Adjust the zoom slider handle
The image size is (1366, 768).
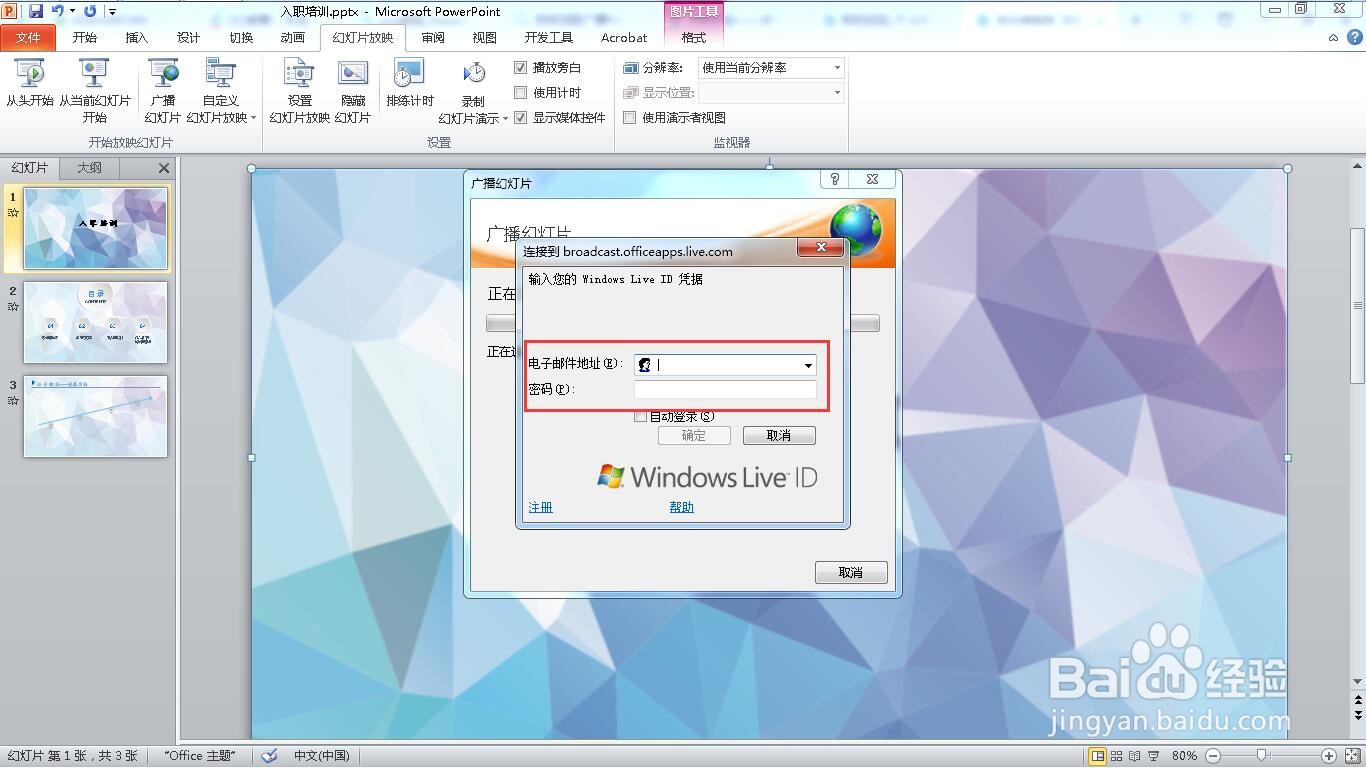coord(1262,756)
